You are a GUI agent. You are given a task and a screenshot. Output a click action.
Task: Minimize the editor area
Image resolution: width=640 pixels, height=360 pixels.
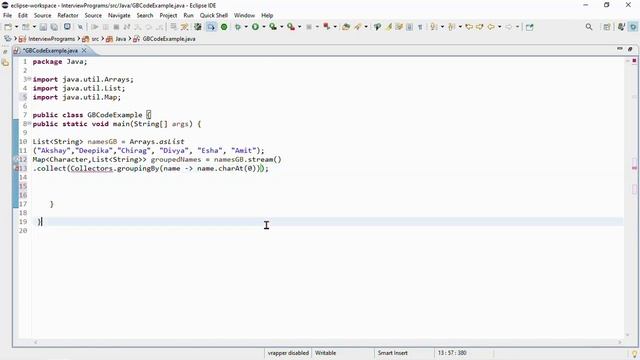point(620,49)
